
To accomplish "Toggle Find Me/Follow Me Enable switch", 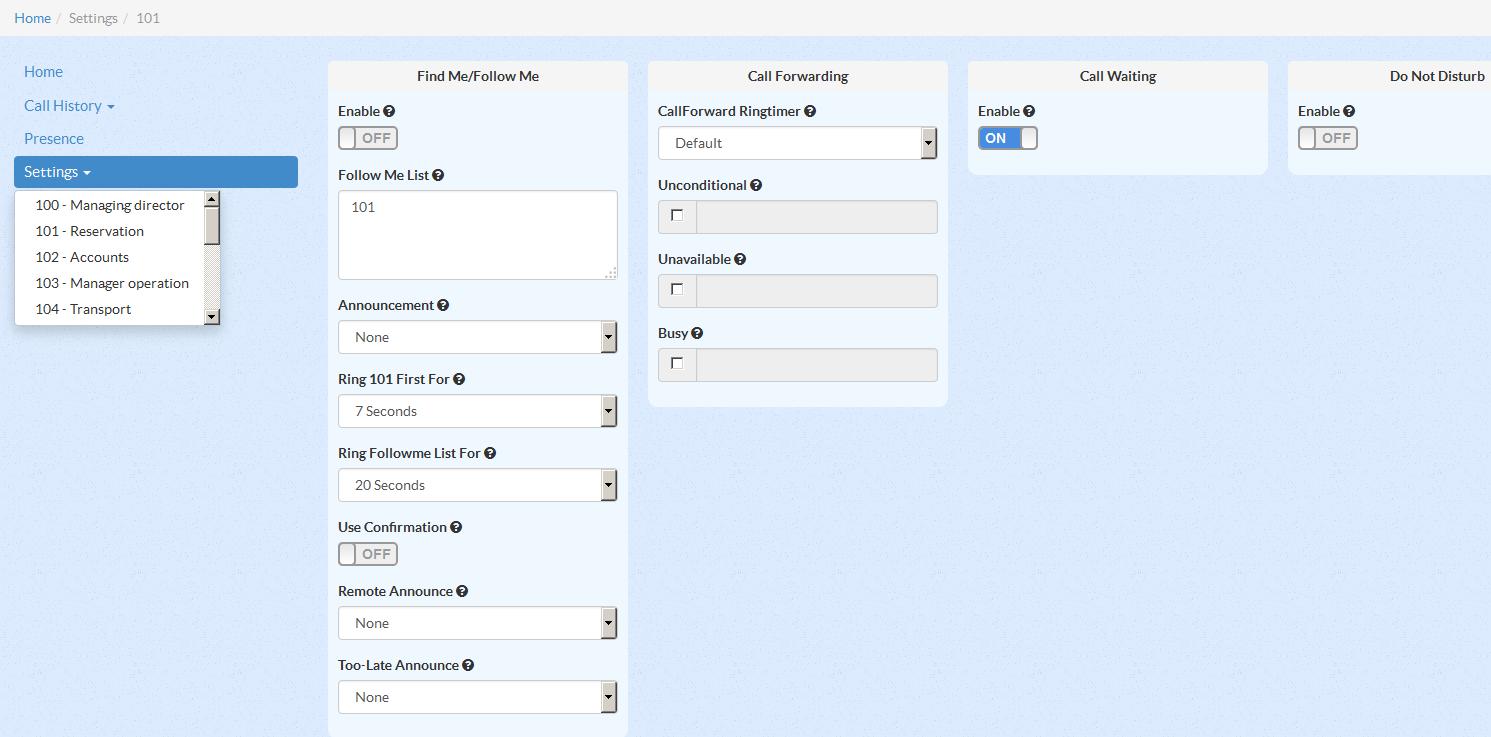I will tap(368, 138).
